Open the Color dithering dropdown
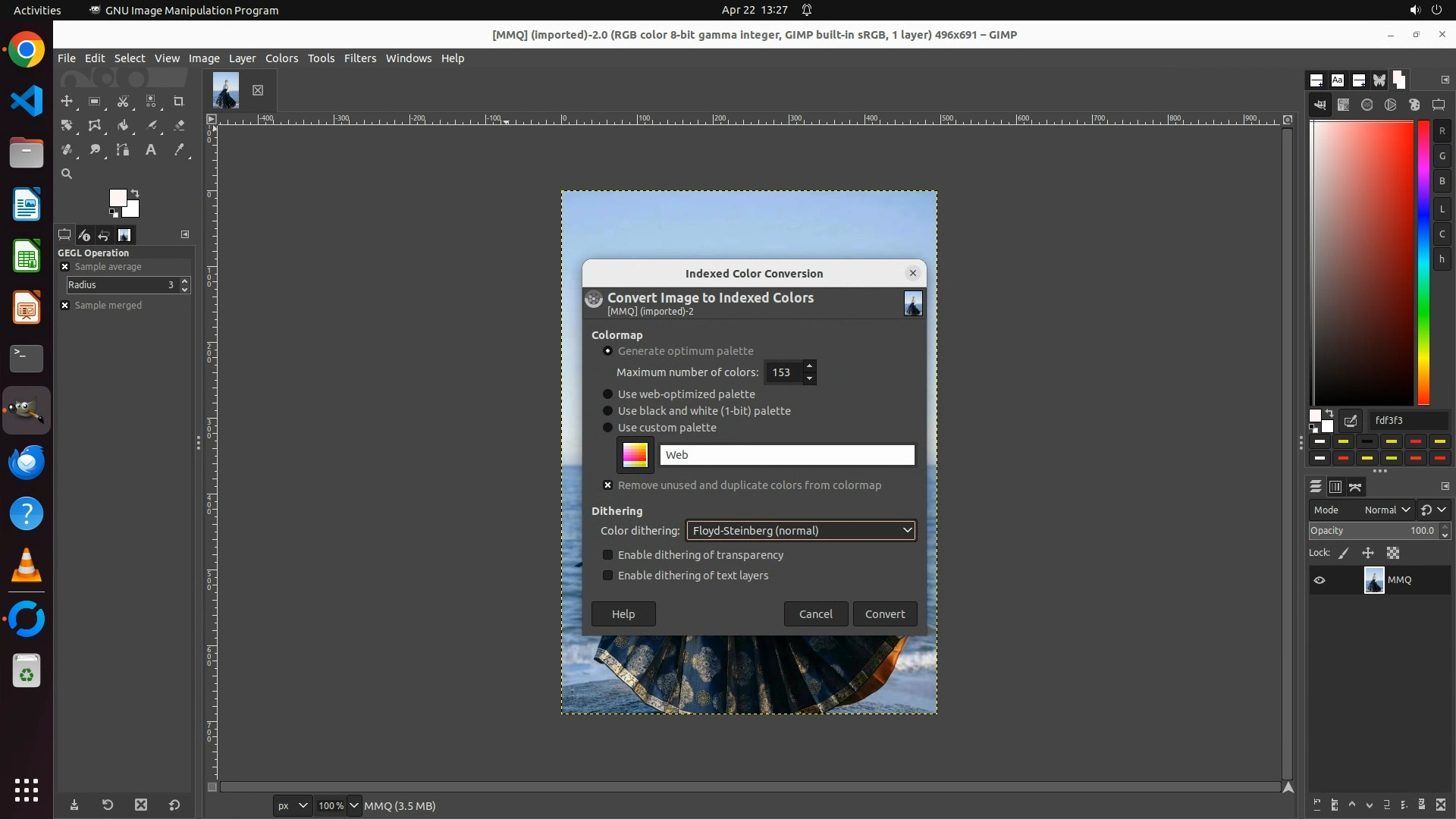This screenshot has width=1456, height=819. coord(801,531)
